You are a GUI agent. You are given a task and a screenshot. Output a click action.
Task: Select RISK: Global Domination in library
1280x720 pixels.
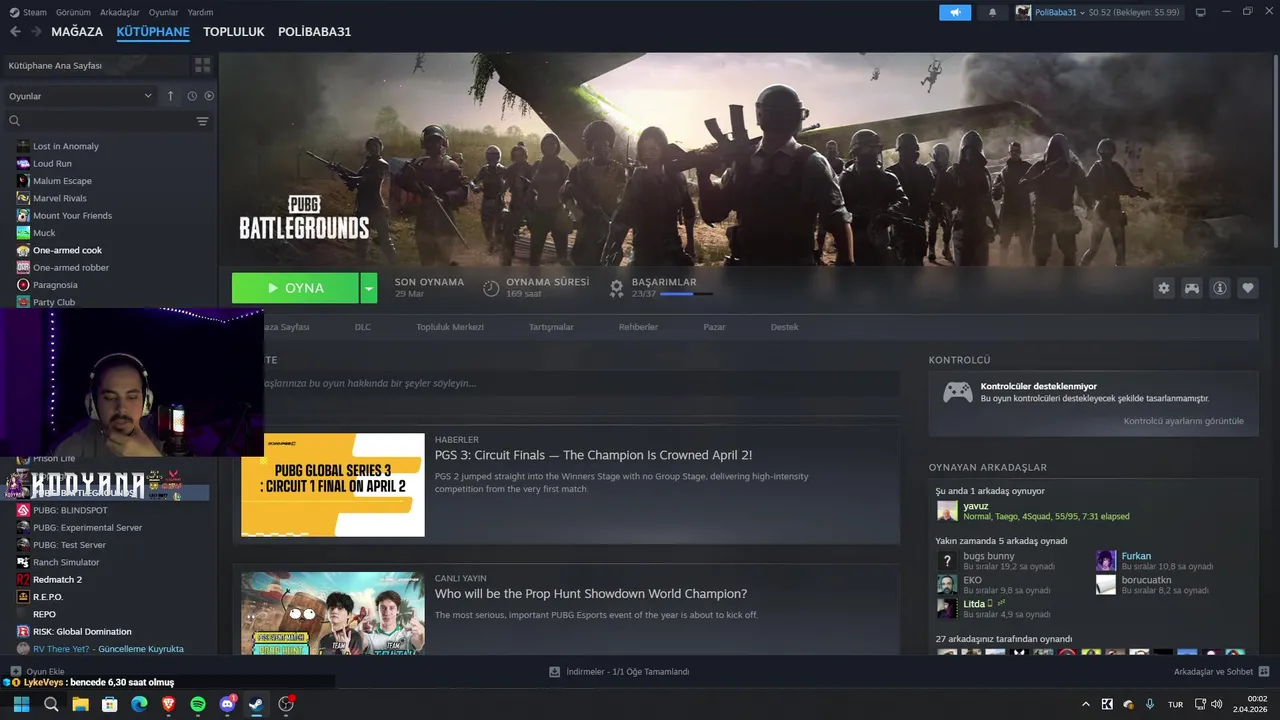tap(82, 631)
